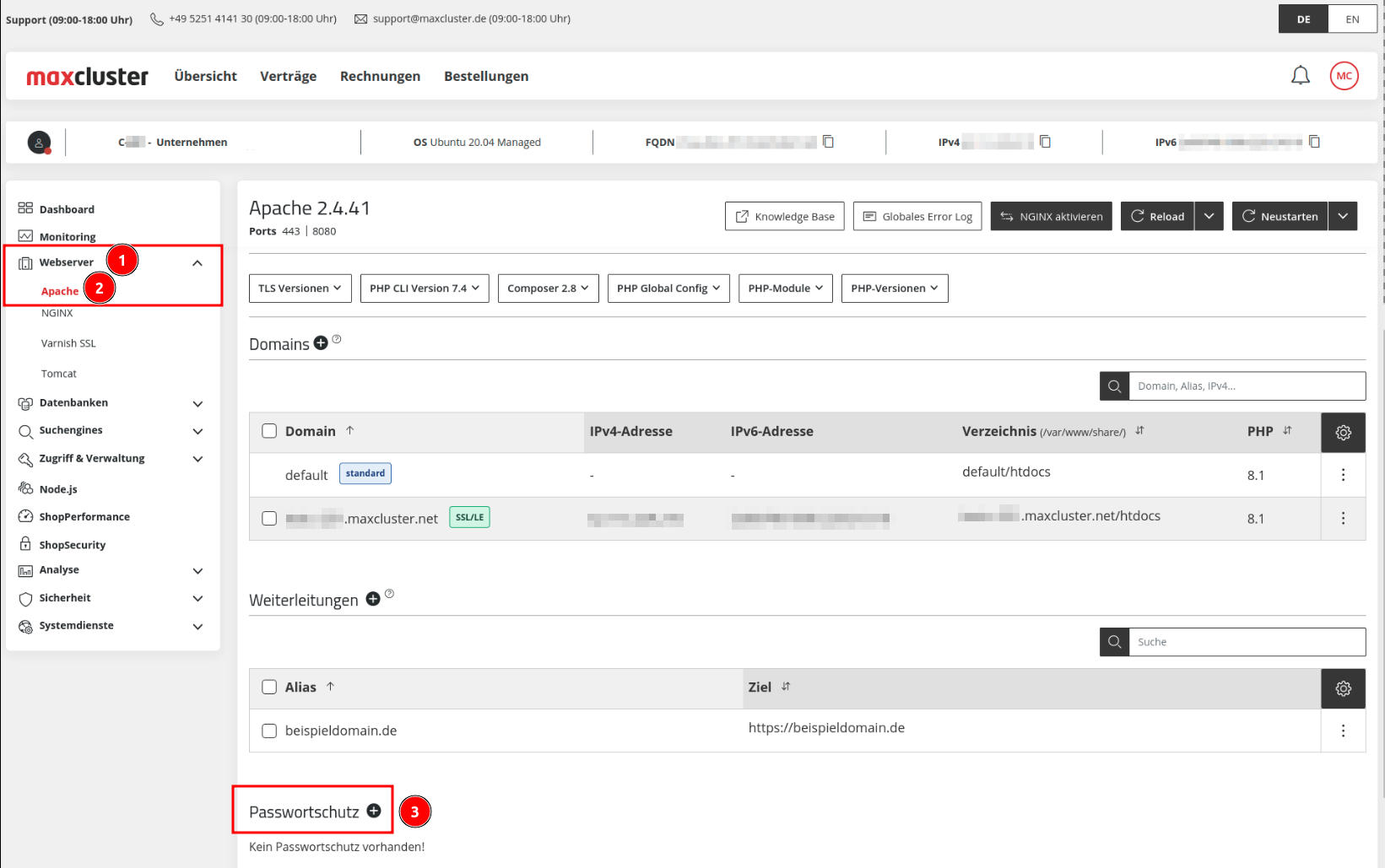1385x868 pixels.
Task: Show the help tooltip next to Domains
Action: click(336, 338)
